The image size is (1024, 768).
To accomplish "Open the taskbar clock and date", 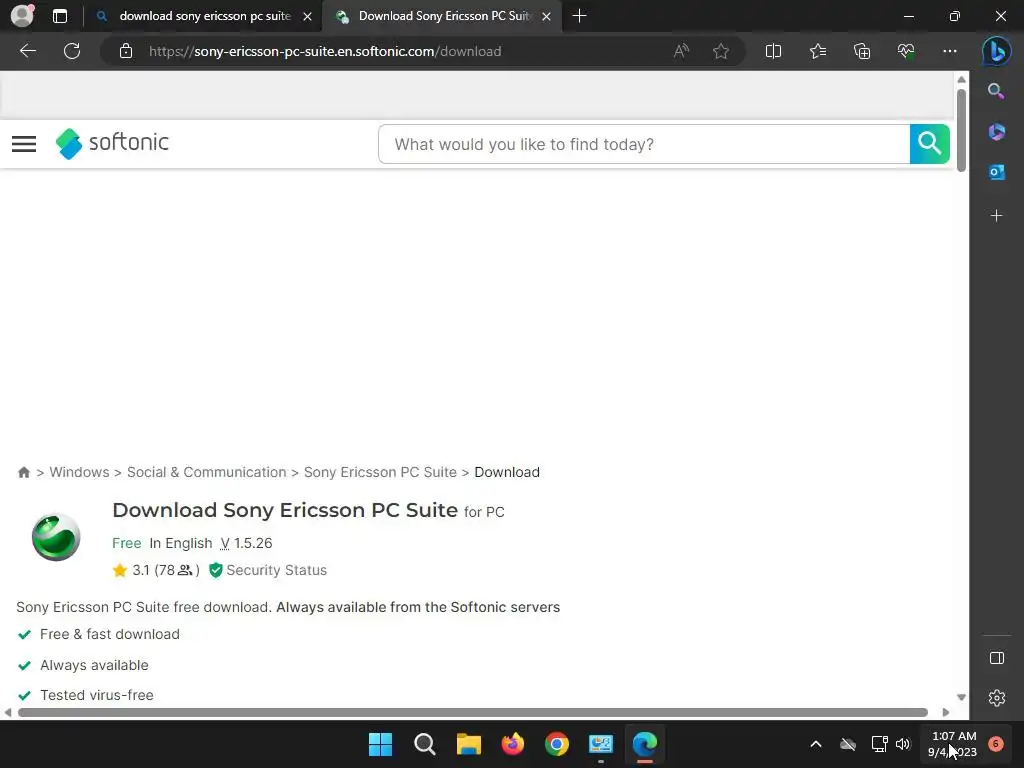I will point(953,744).
